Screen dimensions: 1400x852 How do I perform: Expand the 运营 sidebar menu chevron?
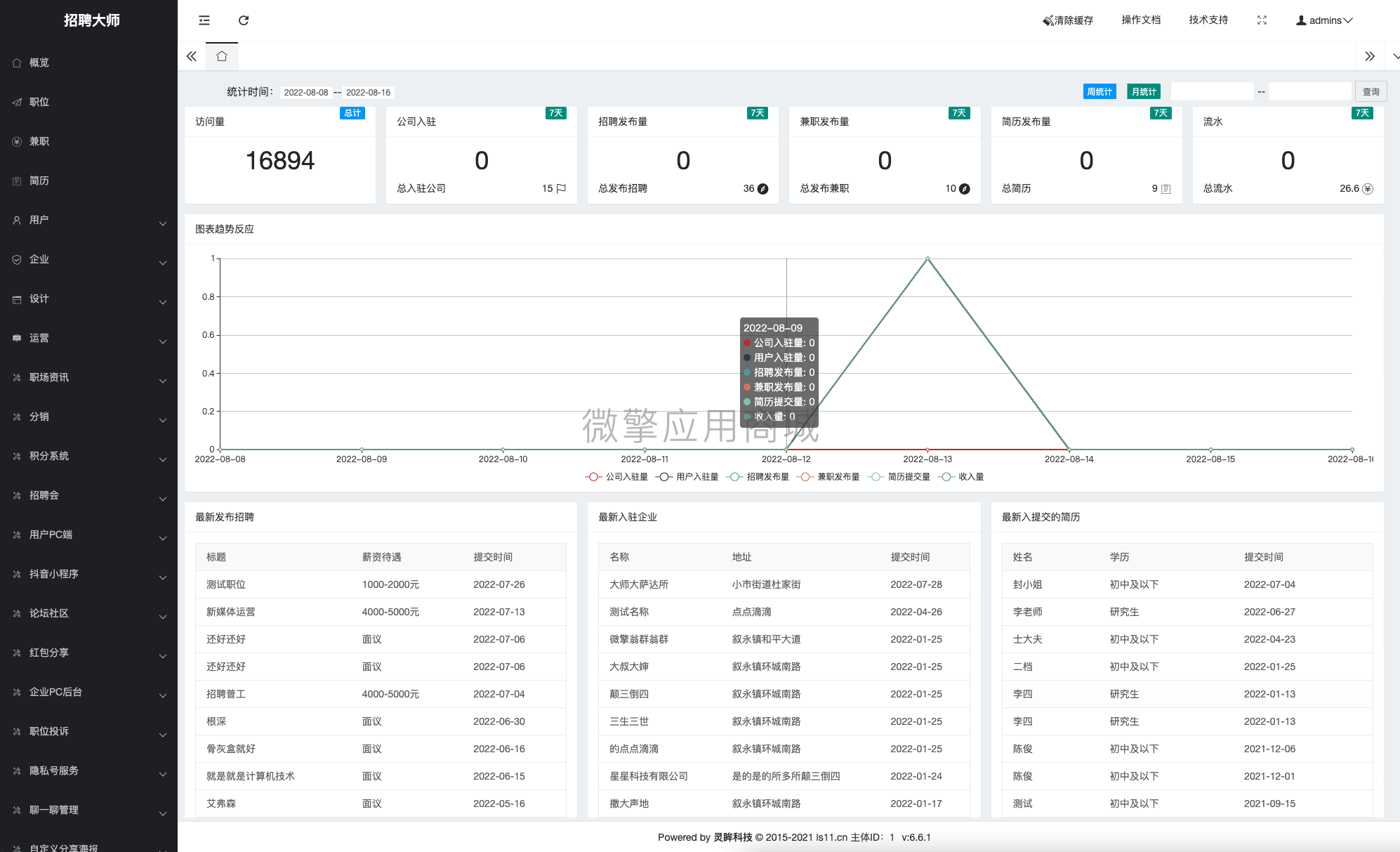pos(163,341)
